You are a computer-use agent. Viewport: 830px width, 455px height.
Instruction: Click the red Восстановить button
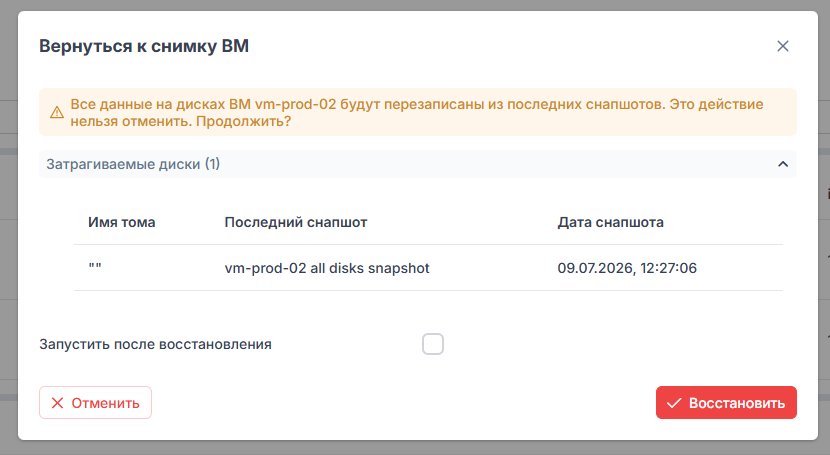pyautogui.click(x=726, y=403)
